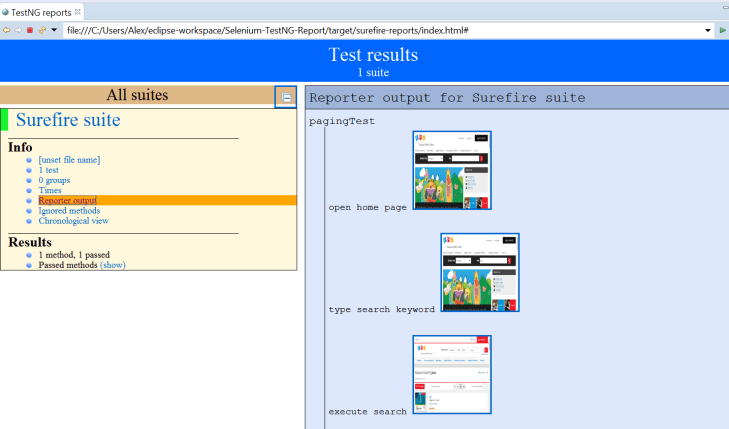Click the 'execute search' step text

coord(367,412)
